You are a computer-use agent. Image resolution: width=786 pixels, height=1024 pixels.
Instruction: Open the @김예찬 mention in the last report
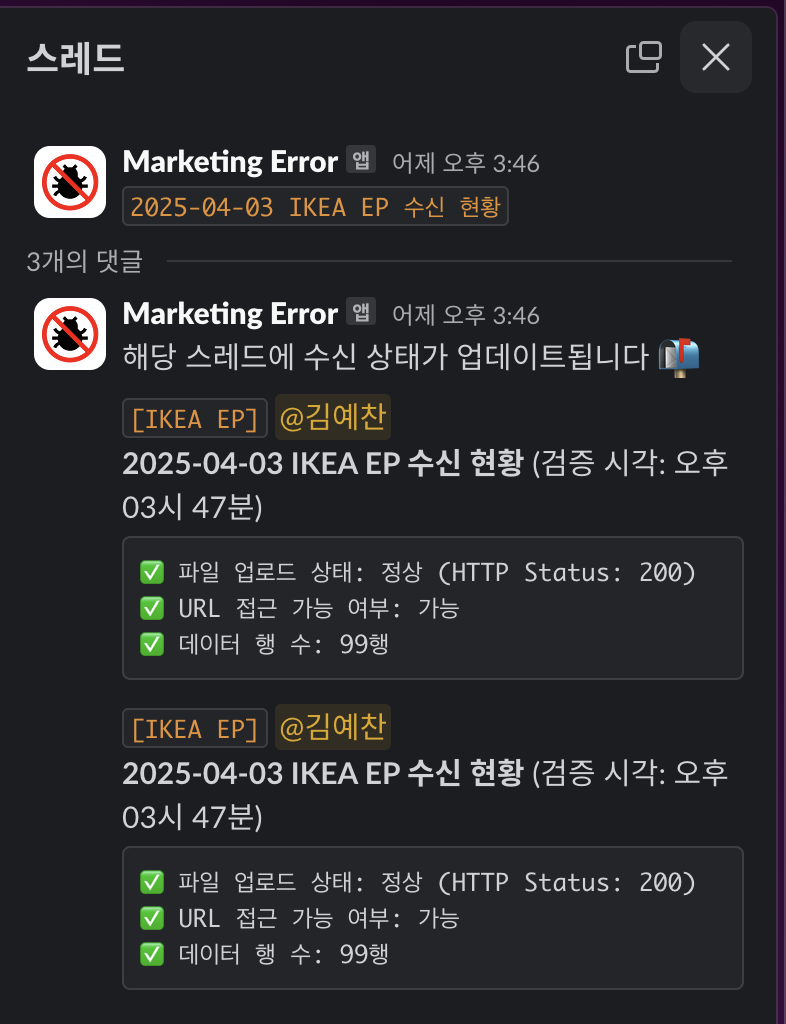[x=333, y=727]
